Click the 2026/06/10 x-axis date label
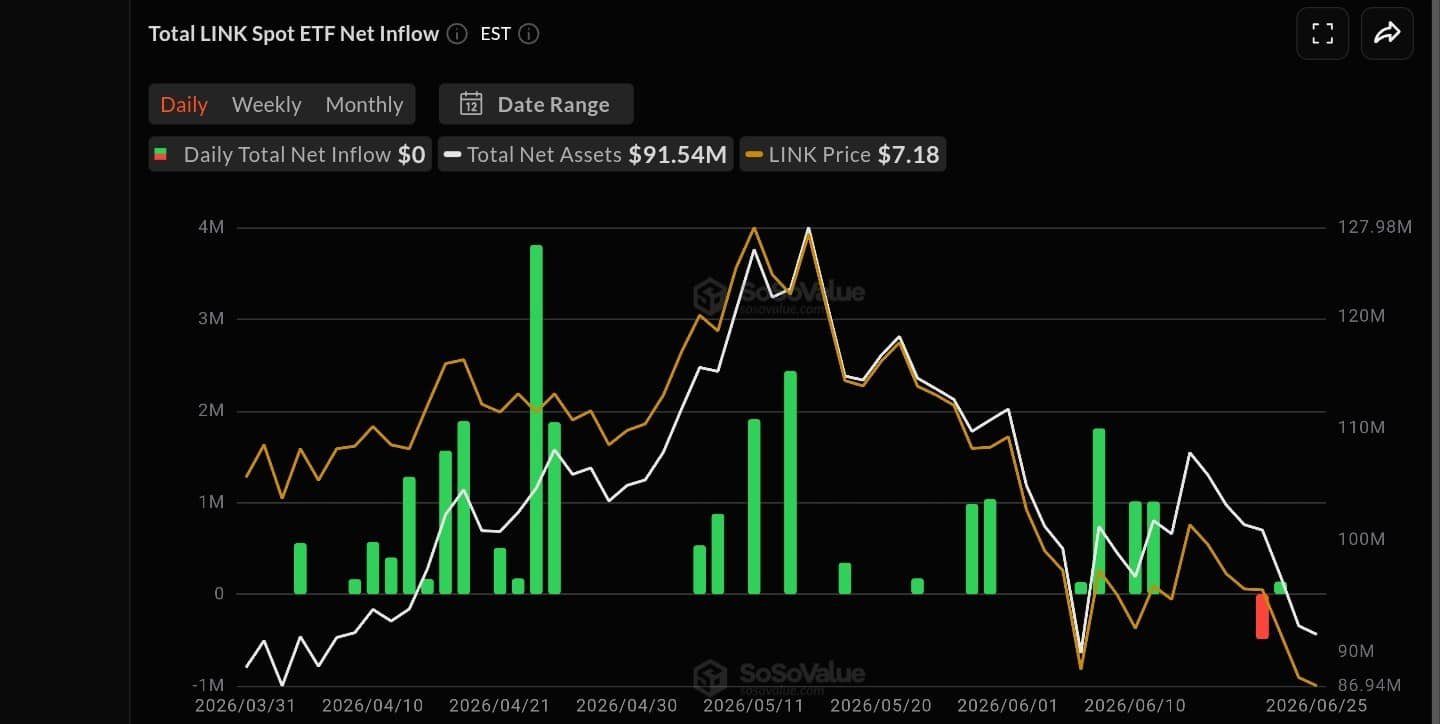 1135,705
